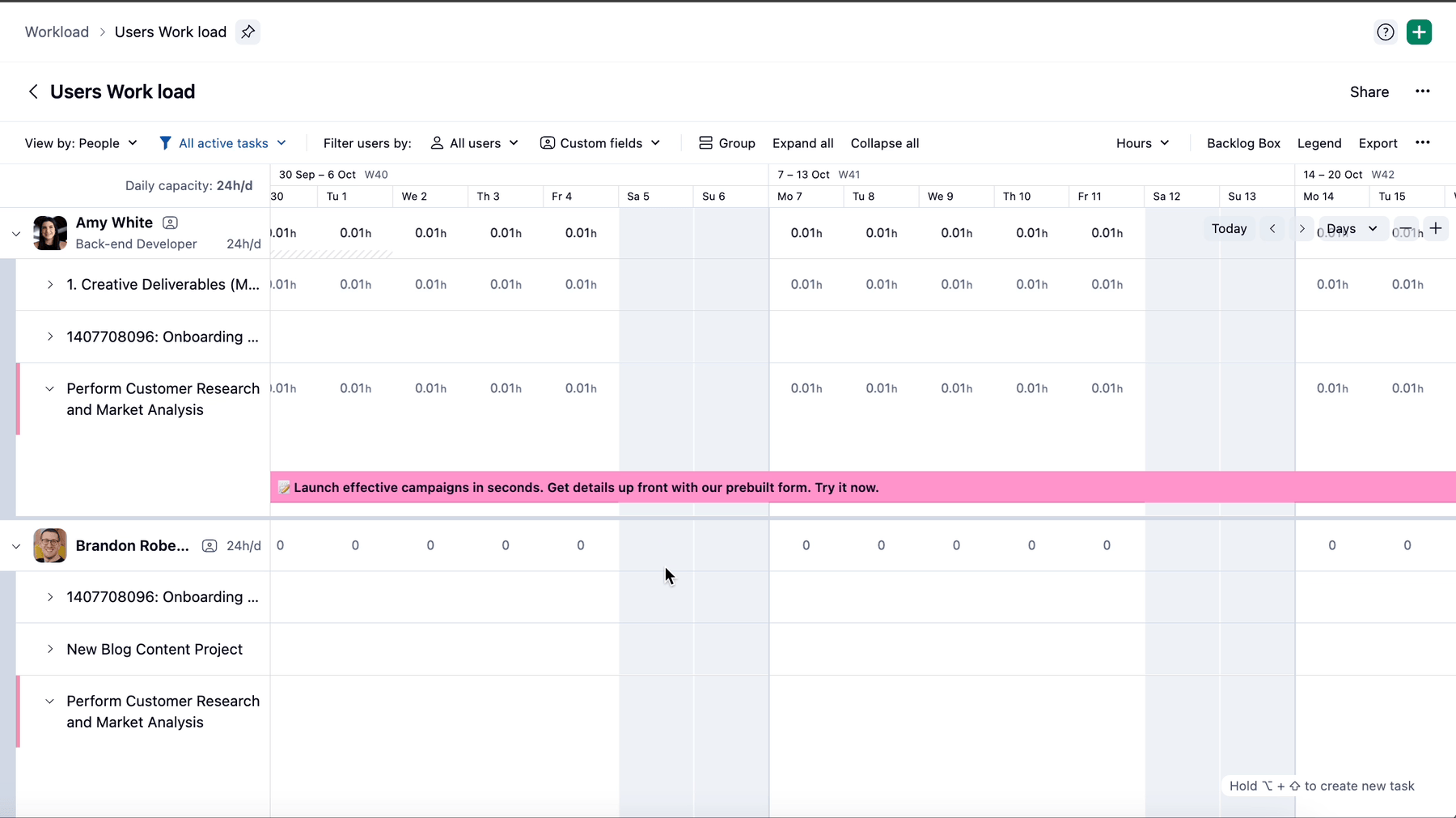Expand New Blog Content Project row
This screenshot has width=1456, height=818.
[x=50, y=649]
